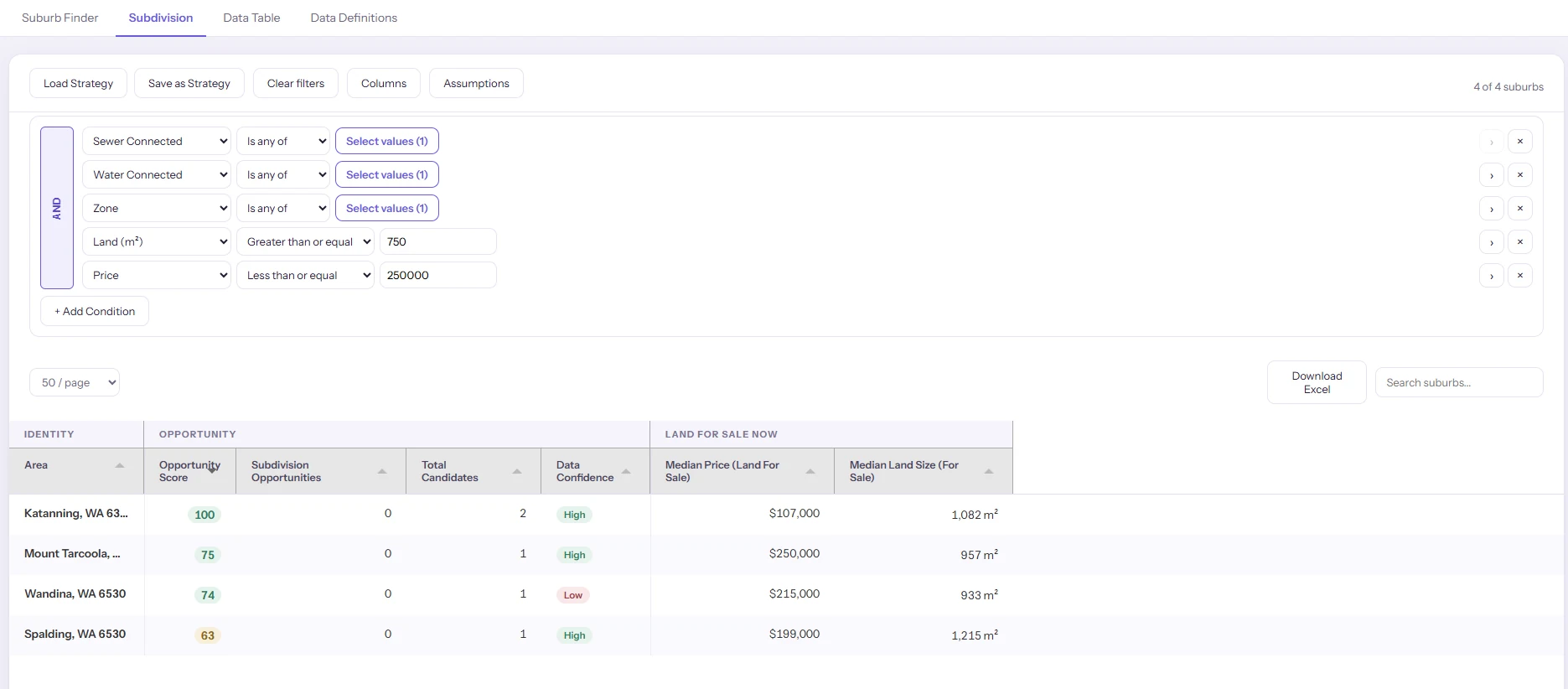
Task: Delete the Zone filter condition
Action: pyautogui.click(x=1519, y=208)
